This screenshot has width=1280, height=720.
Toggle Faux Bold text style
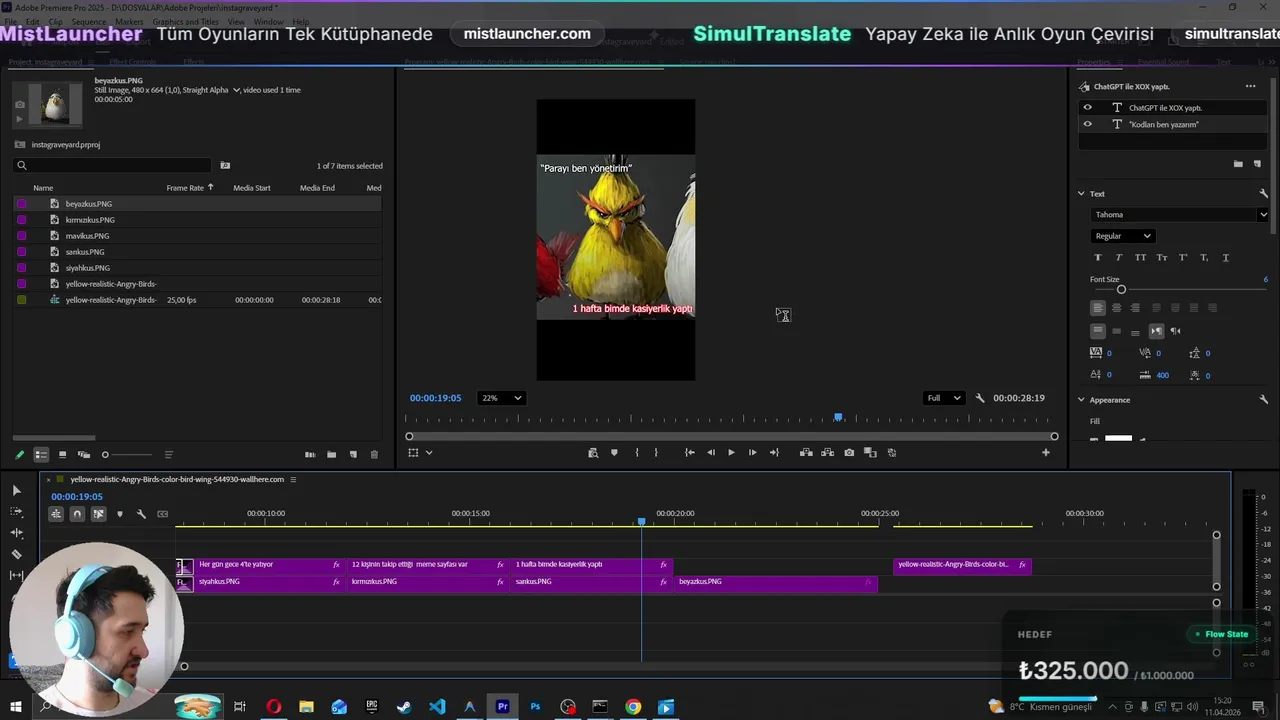(x=1098, y=258)
